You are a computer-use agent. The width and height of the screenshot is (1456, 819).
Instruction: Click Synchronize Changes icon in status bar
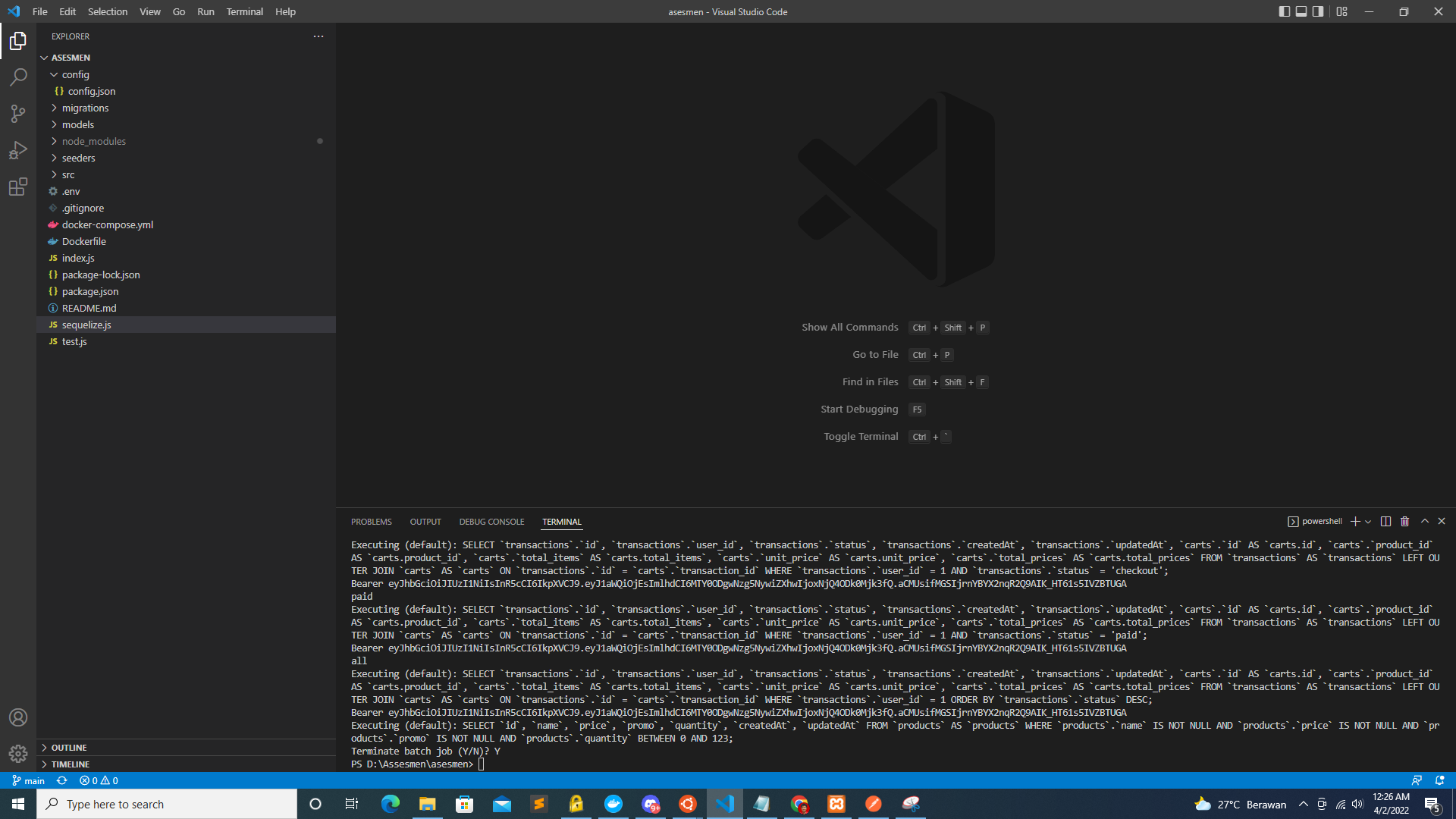coord(62,780)
